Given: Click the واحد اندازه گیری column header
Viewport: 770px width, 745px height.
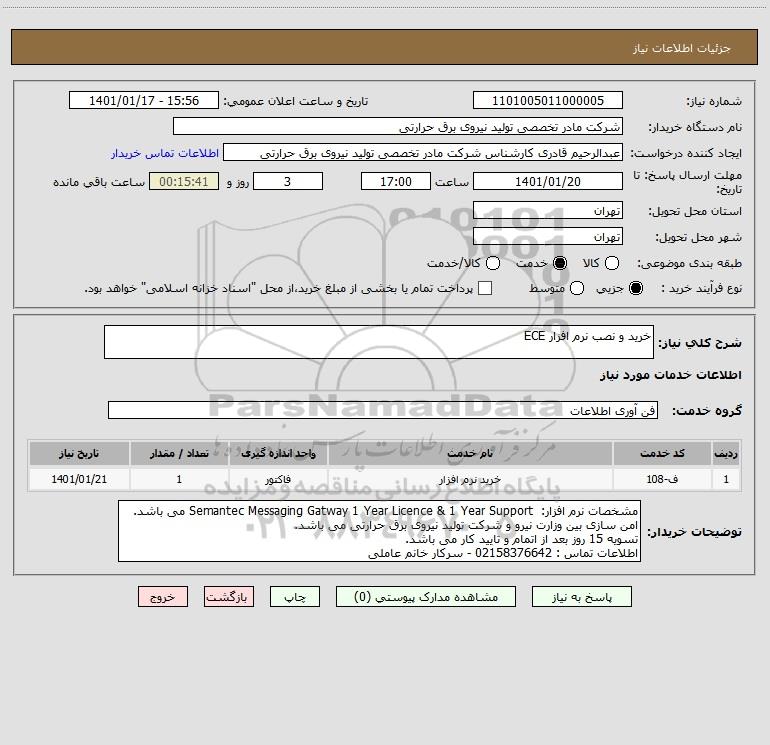Looking at the screenshot, I should pyautogui.click(x=278, y=453).
